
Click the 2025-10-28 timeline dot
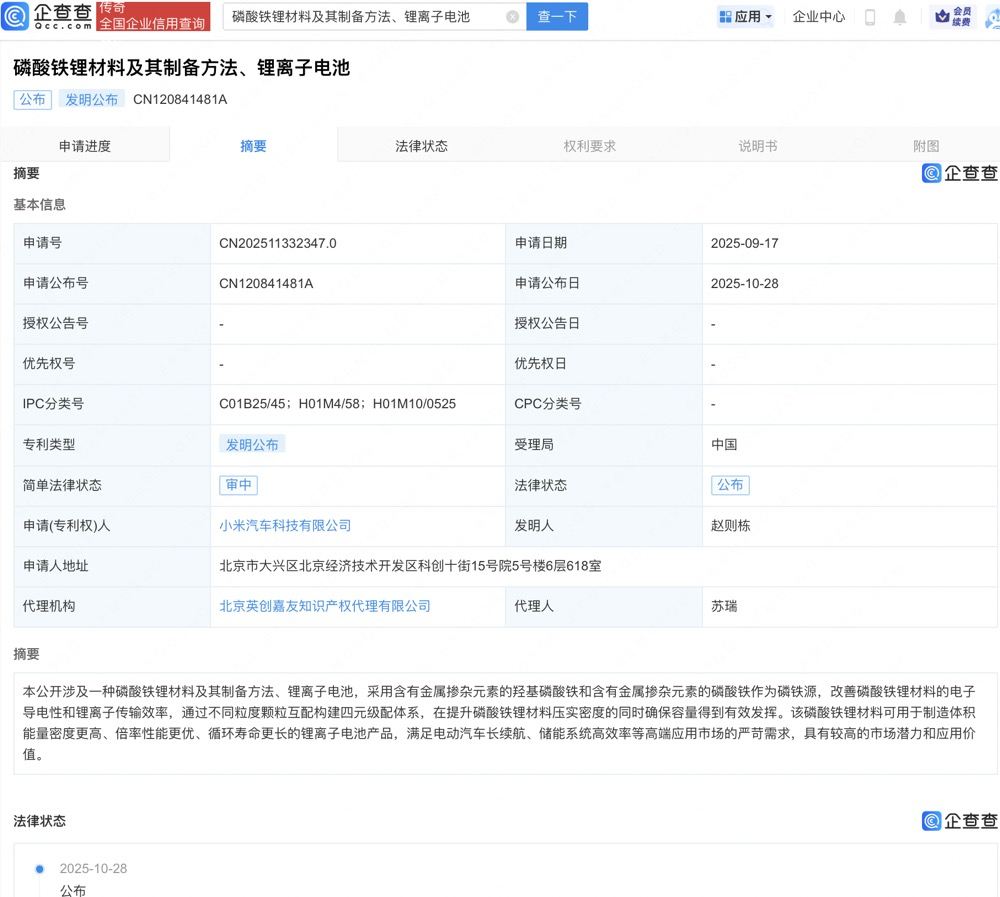(40, 869)
